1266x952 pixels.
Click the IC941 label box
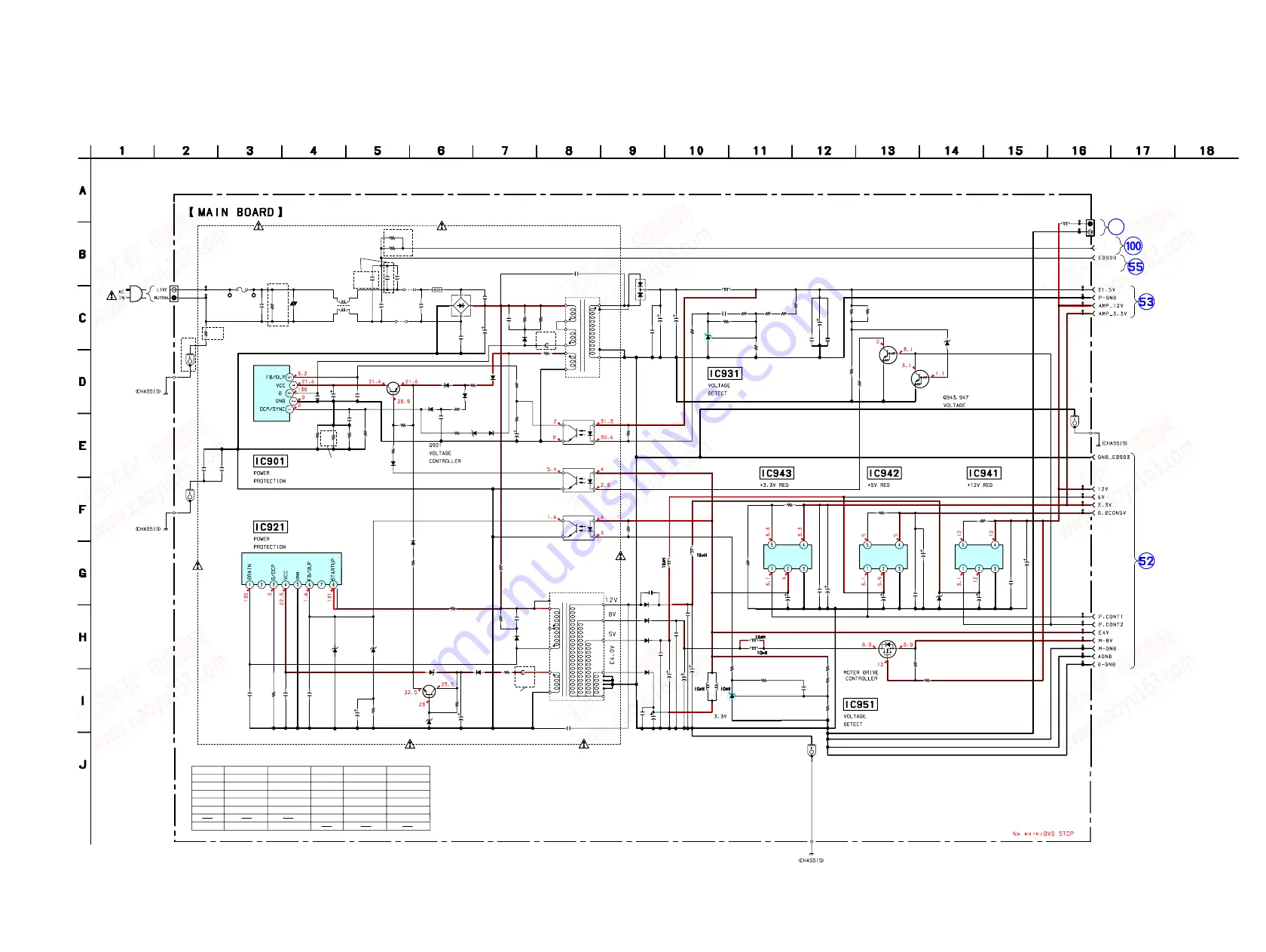[x=983, y=473]
